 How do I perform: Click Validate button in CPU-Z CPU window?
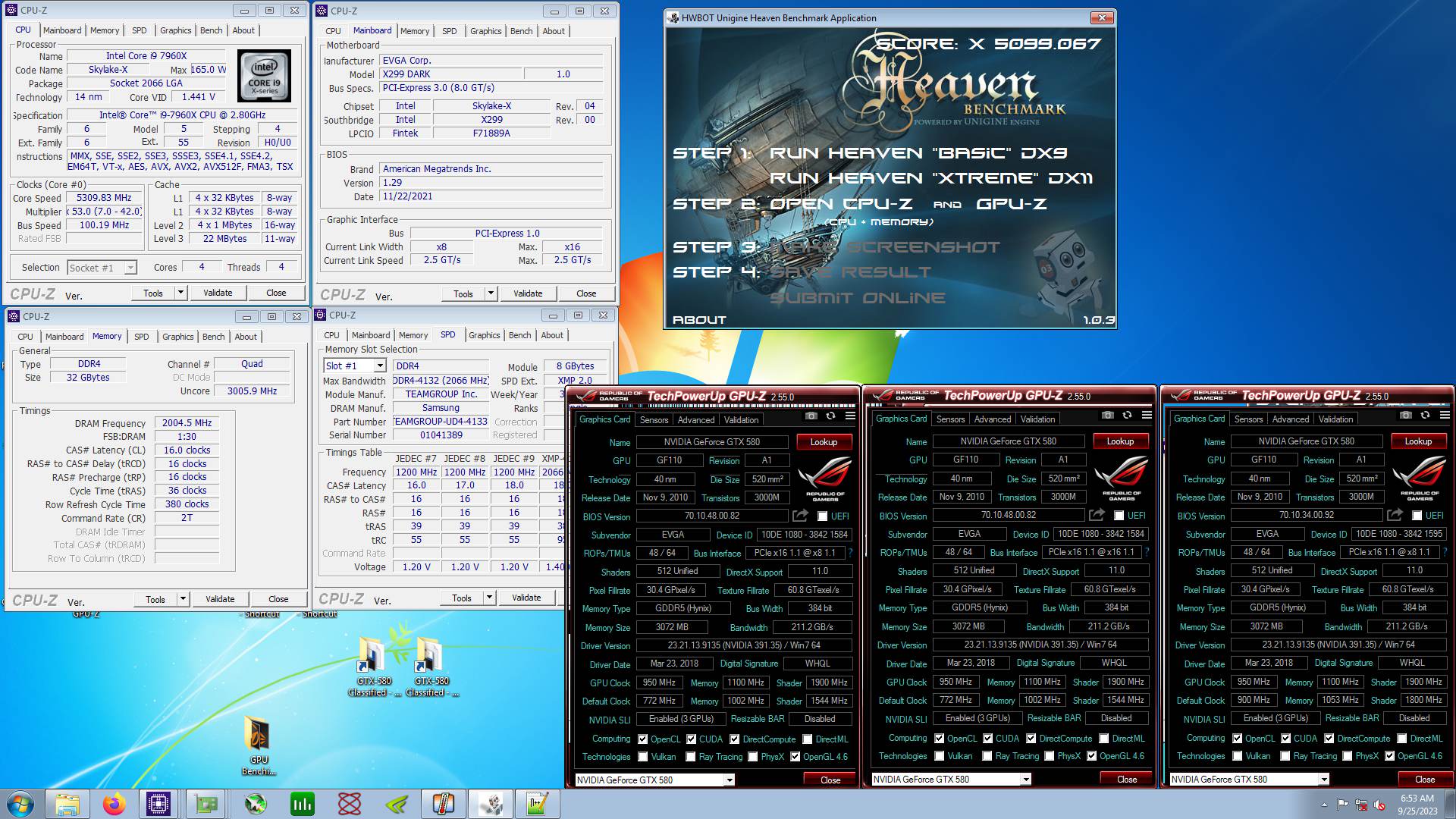point(218,293)
